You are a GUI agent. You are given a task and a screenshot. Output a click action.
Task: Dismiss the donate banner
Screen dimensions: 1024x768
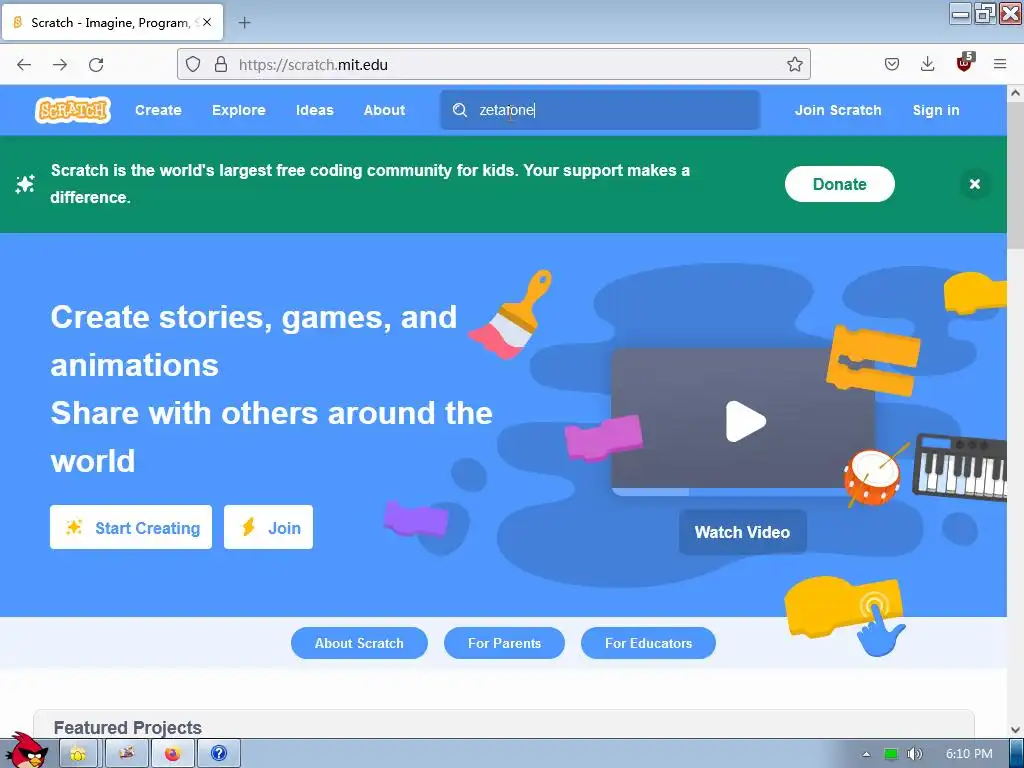tap(974, 184)
